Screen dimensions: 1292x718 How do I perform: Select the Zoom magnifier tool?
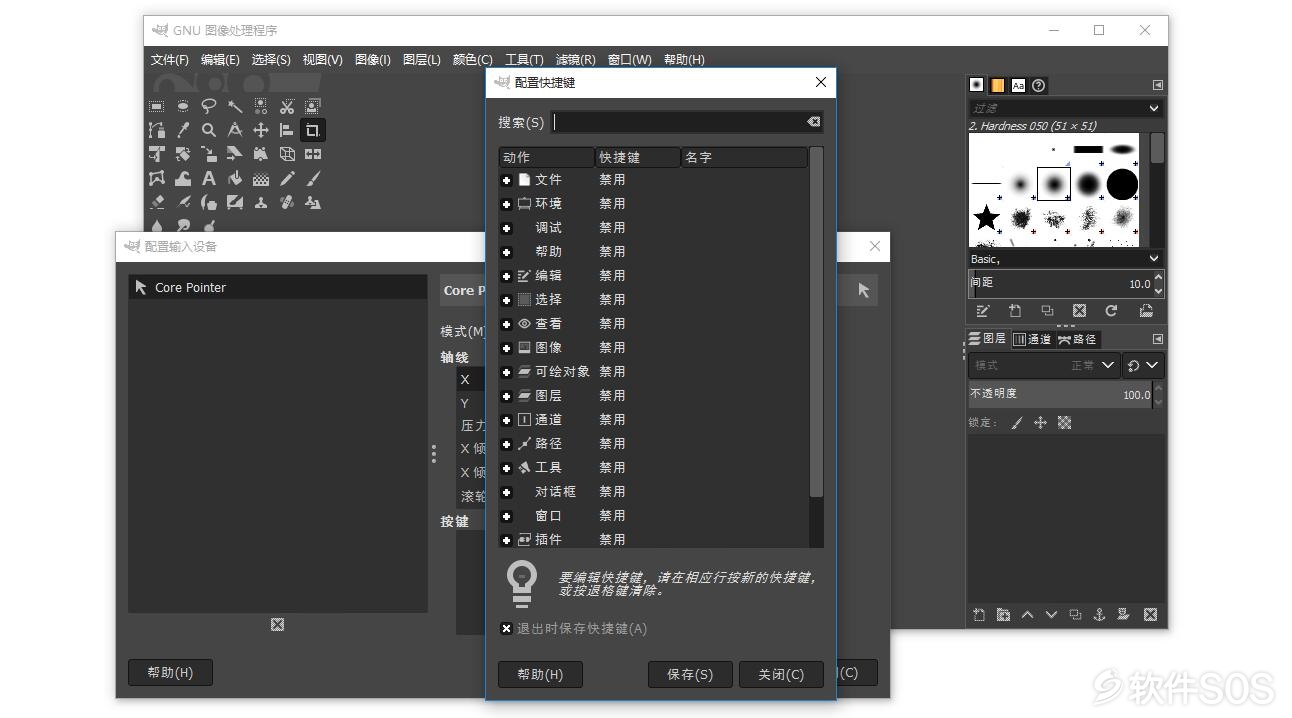point(209,130)
